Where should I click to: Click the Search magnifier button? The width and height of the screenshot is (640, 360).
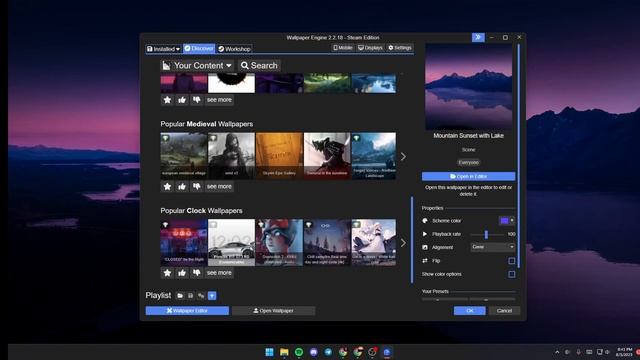[x=260, y=66]
